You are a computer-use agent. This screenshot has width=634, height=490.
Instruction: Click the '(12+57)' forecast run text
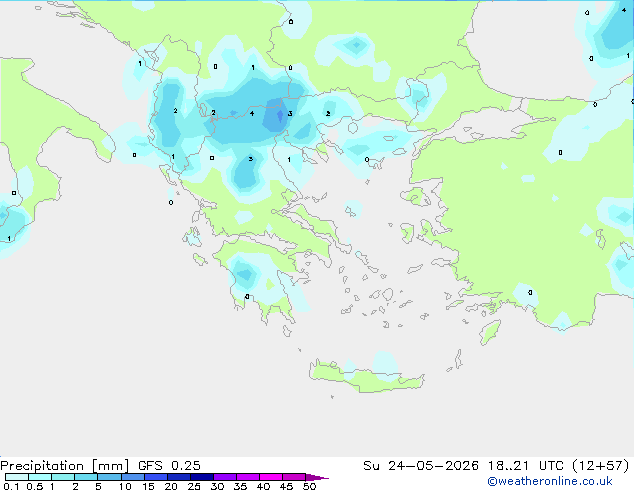pyautogui.click(x=601, y=466)
